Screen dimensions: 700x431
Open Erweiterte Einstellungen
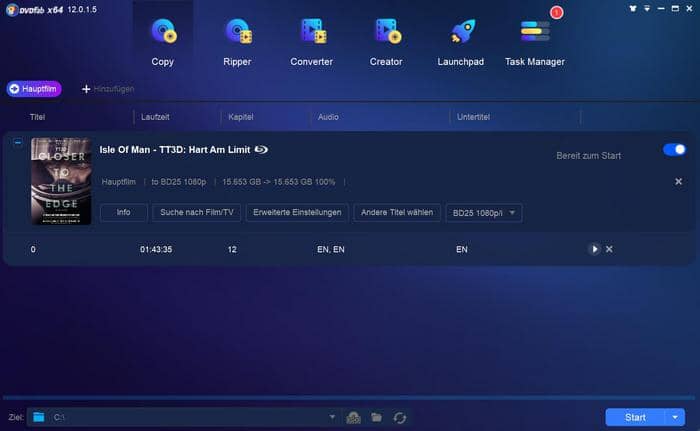pos(297,213)
